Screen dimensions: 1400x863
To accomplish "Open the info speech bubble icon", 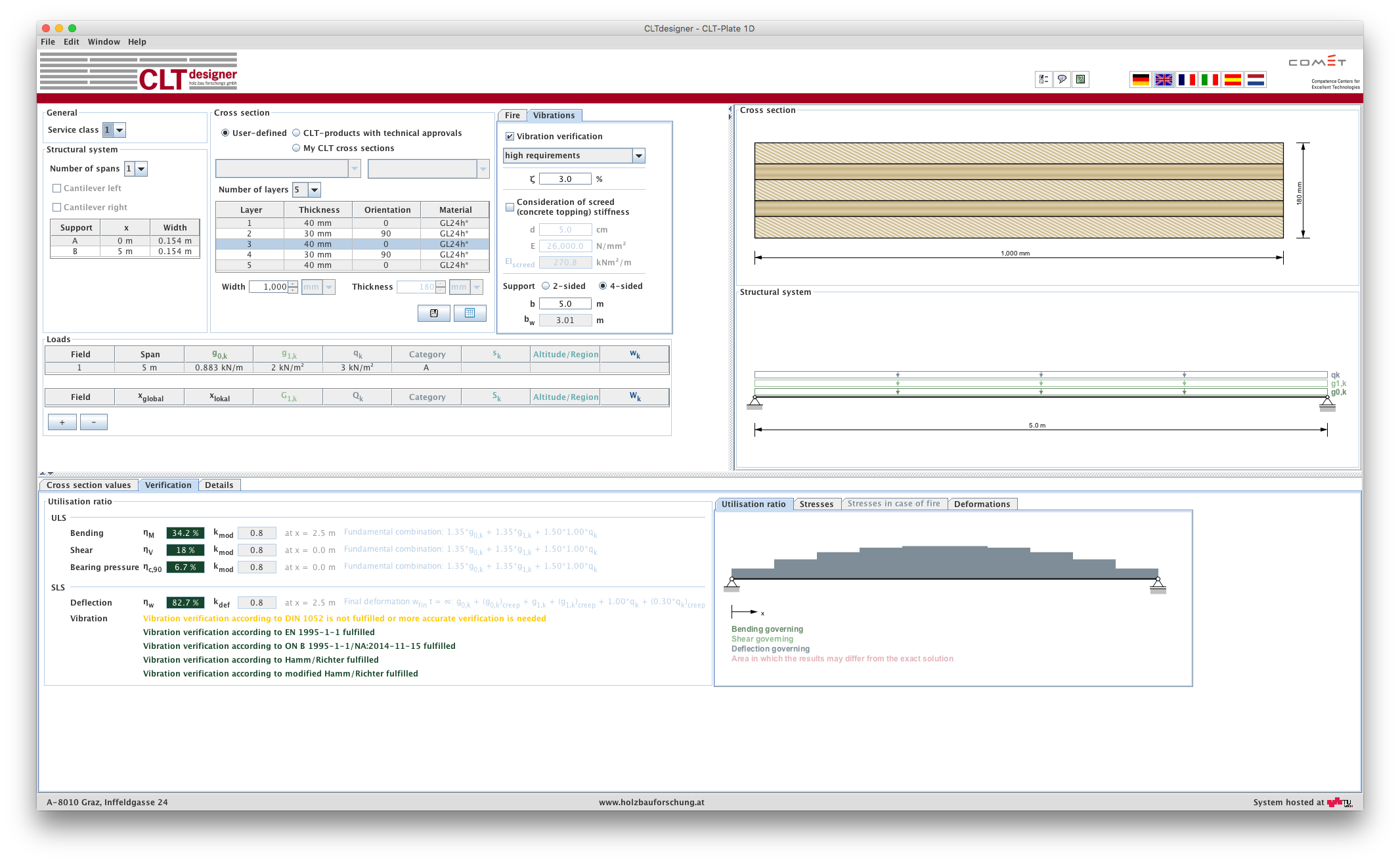I will (x=1062, y=79).
